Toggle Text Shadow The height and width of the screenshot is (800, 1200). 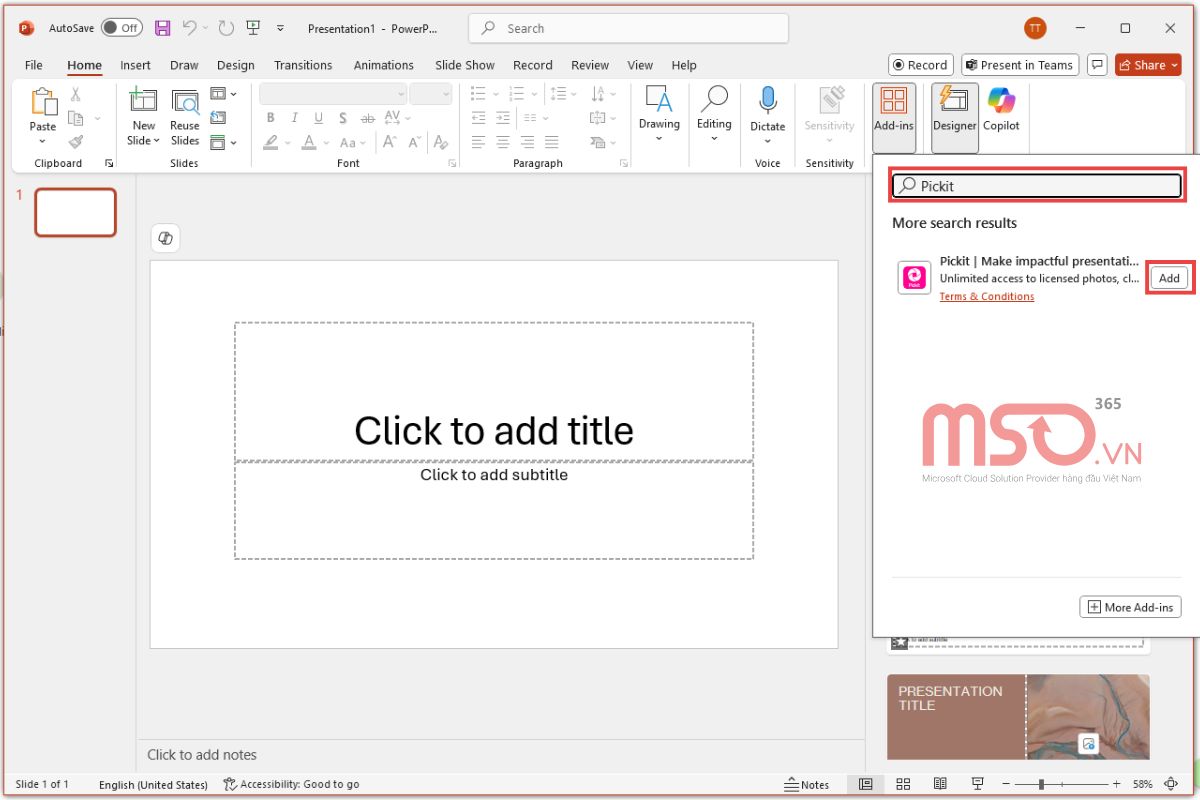342,118
